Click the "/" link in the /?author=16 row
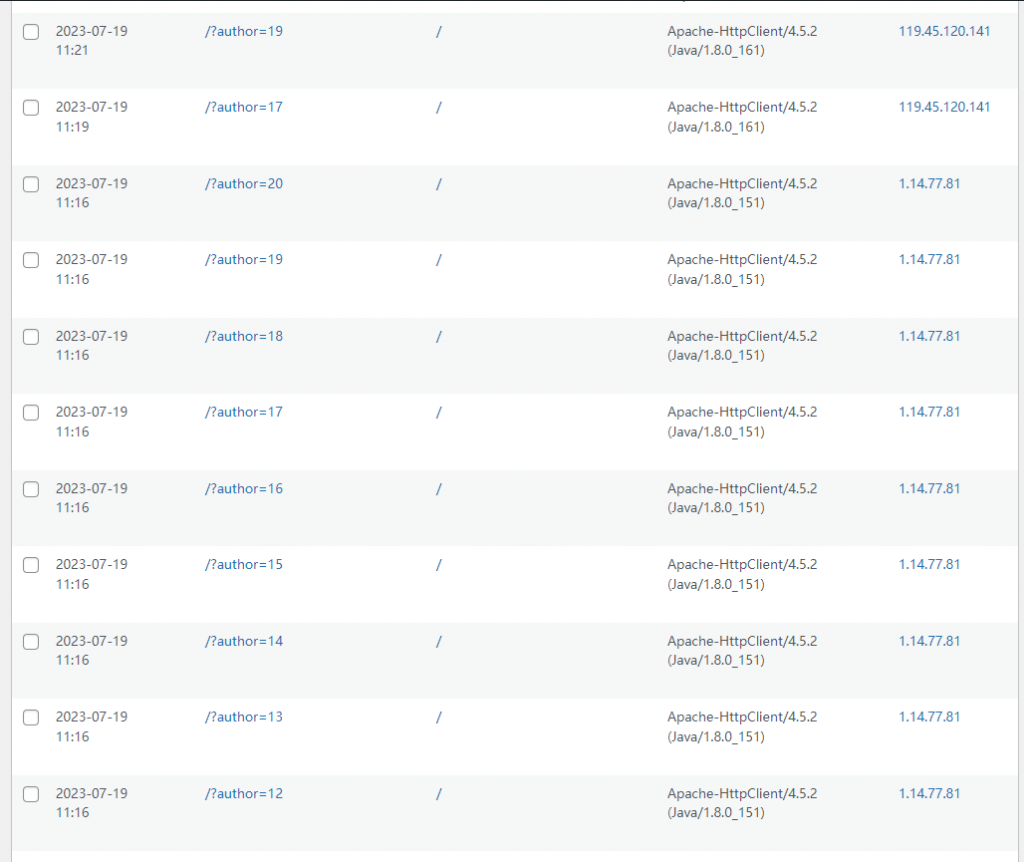The width and height of the screenshot is (1024, 862). point(439,488)
